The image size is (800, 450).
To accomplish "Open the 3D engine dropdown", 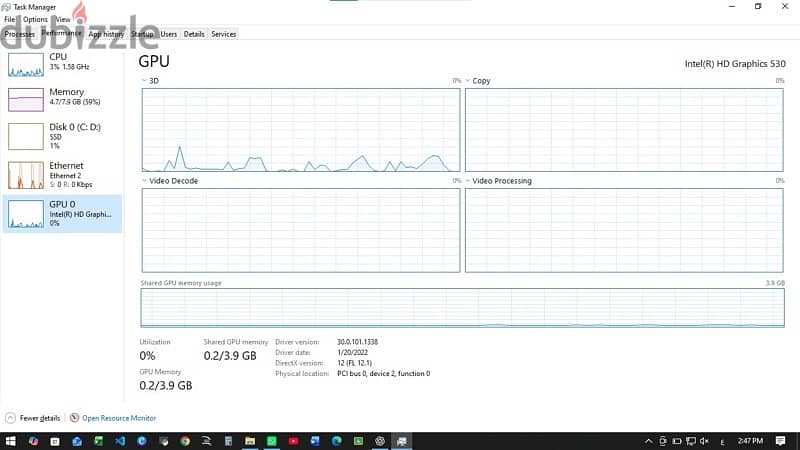I will tap(144, 81).
